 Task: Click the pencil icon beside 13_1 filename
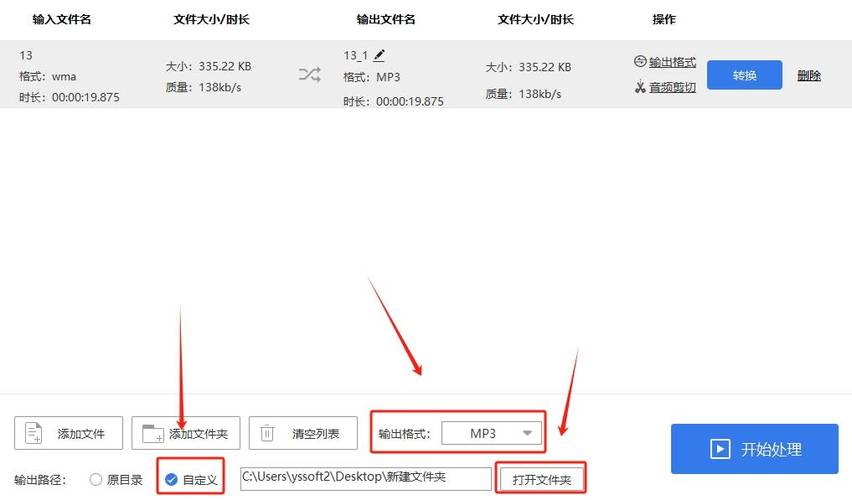[379, 55]
